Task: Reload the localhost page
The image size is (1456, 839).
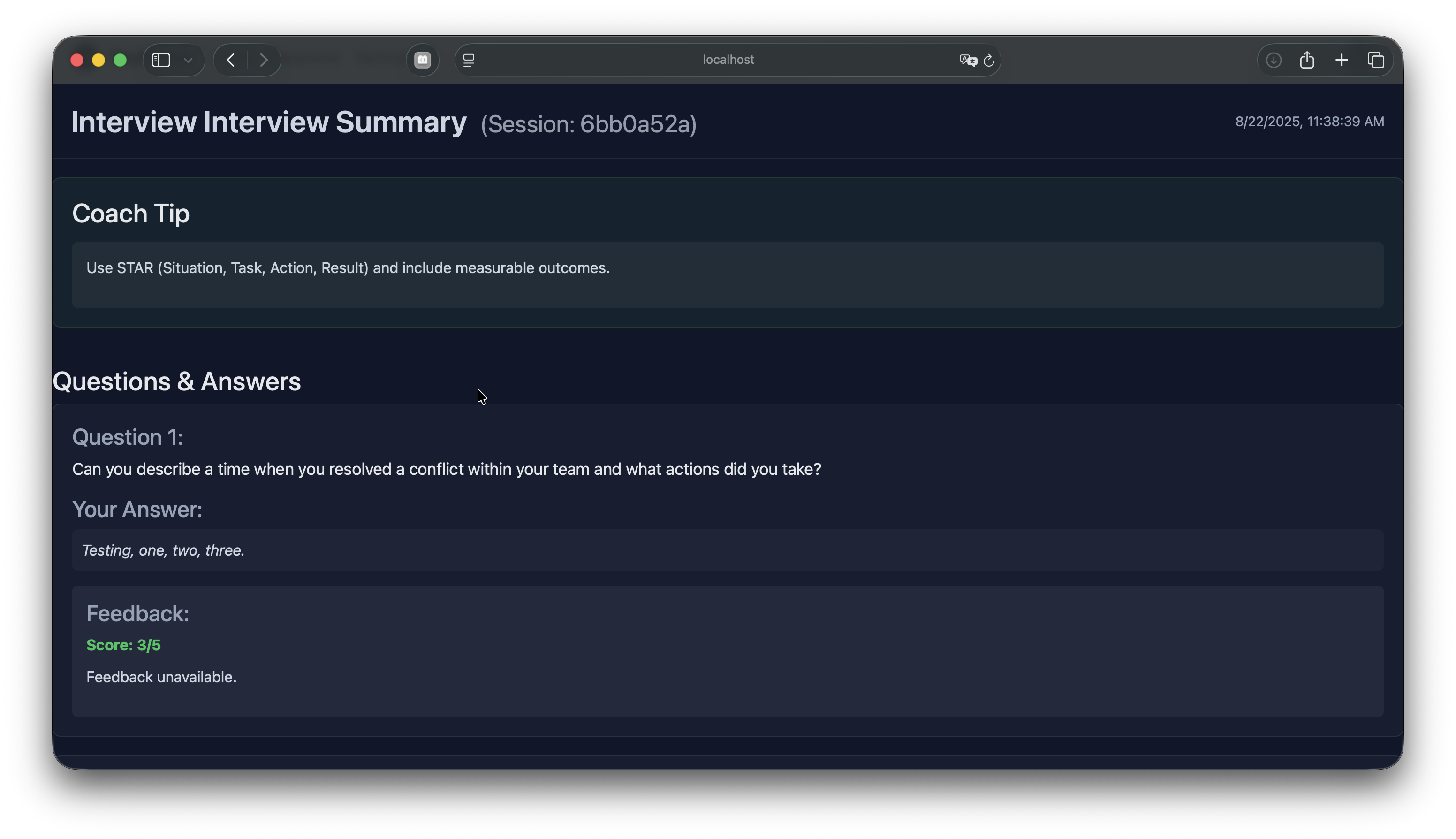Action: [989, 60]
